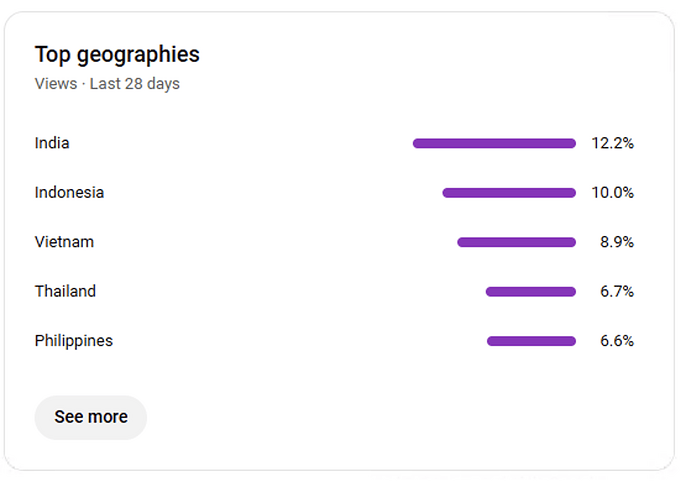
Task: Click the dot separator after Views
Action: point(83,84)
